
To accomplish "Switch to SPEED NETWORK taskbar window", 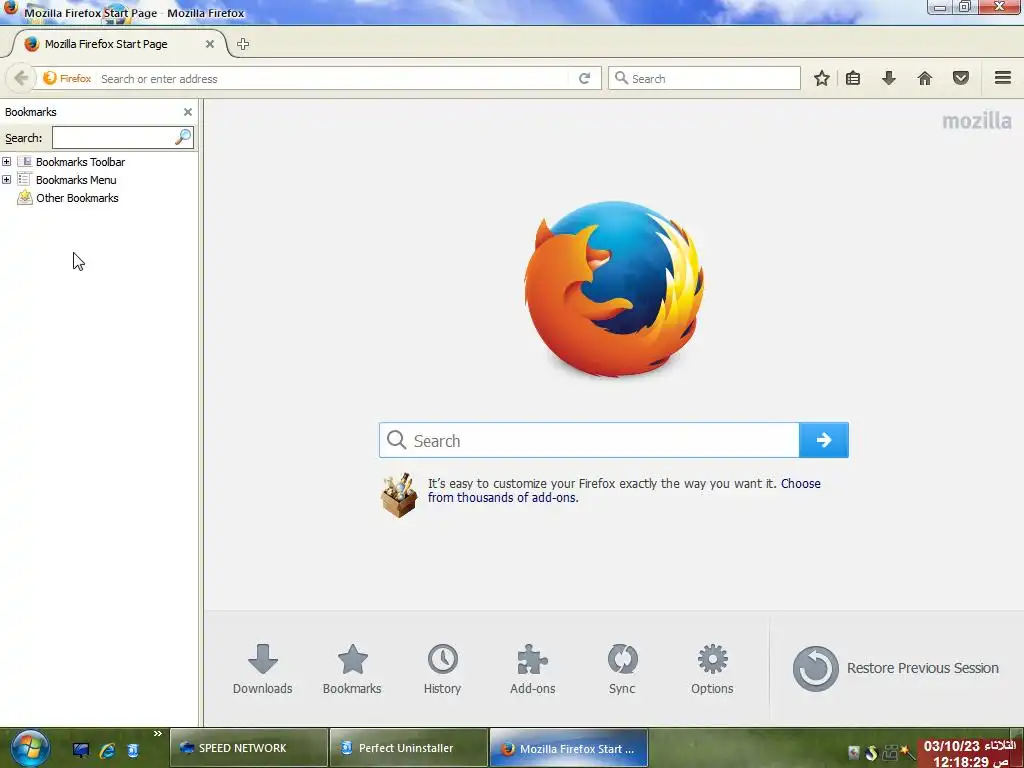I will 248,748.
